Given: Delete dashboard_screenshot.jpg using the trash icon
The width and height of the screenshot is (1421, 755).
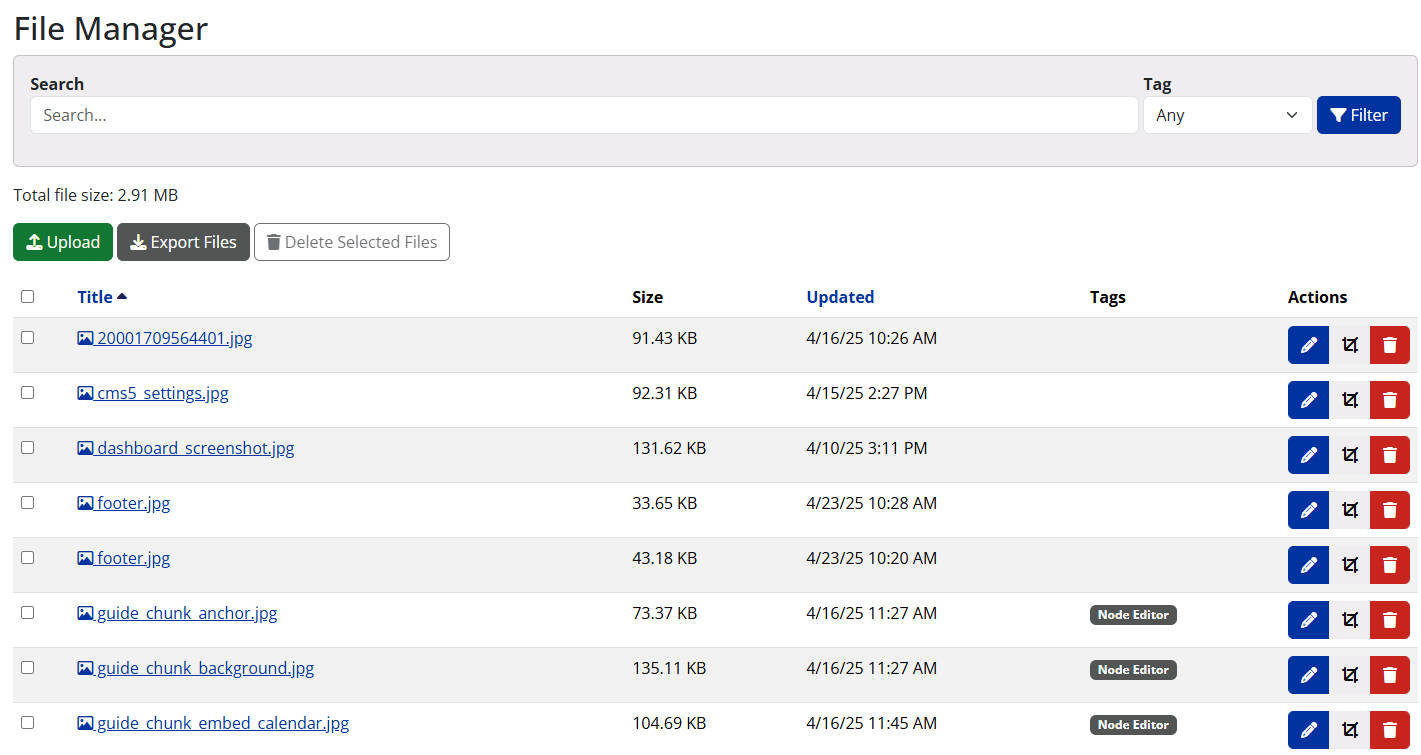Looking at the screenshot, I should click(1389, 454).
